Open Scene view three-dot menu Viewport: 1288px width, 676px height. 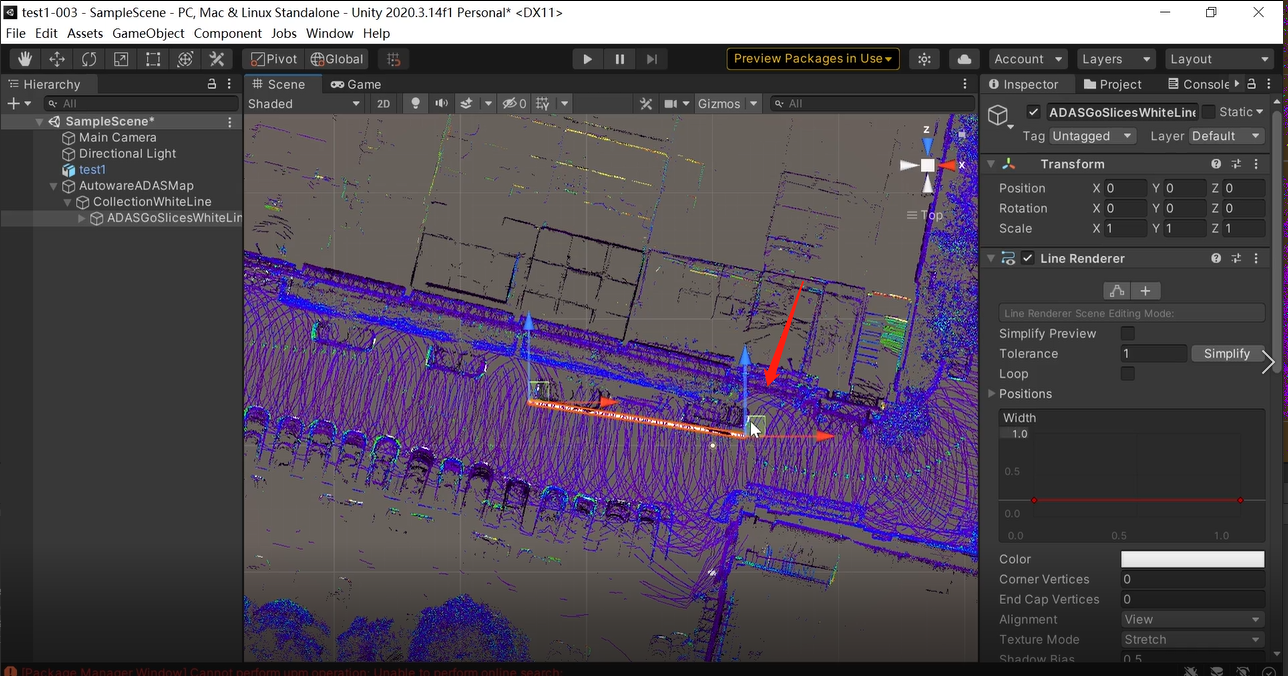pyautogui.click(x=965, y=84)
